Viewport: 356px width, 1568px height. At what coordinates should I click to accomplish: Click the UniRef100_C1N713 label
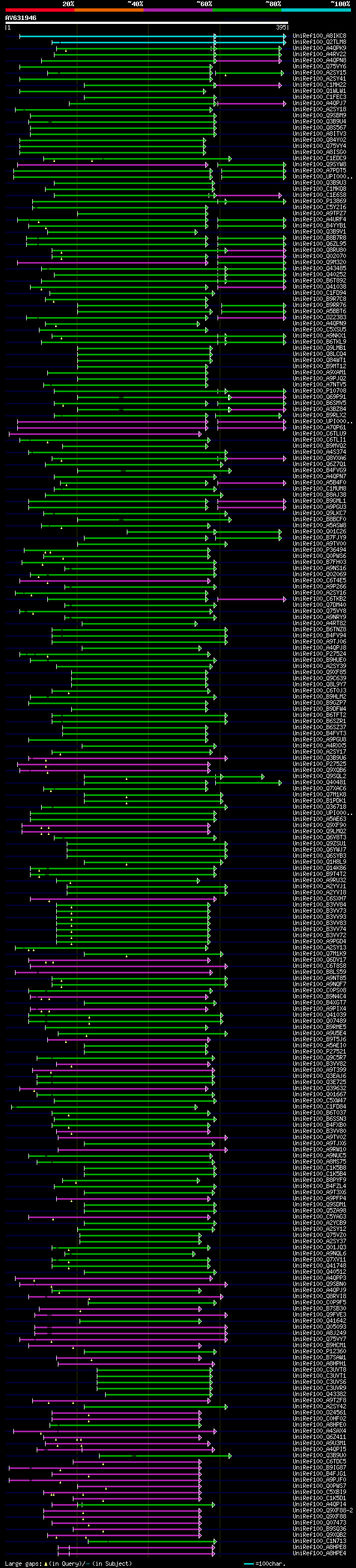tap(319, 1541)
